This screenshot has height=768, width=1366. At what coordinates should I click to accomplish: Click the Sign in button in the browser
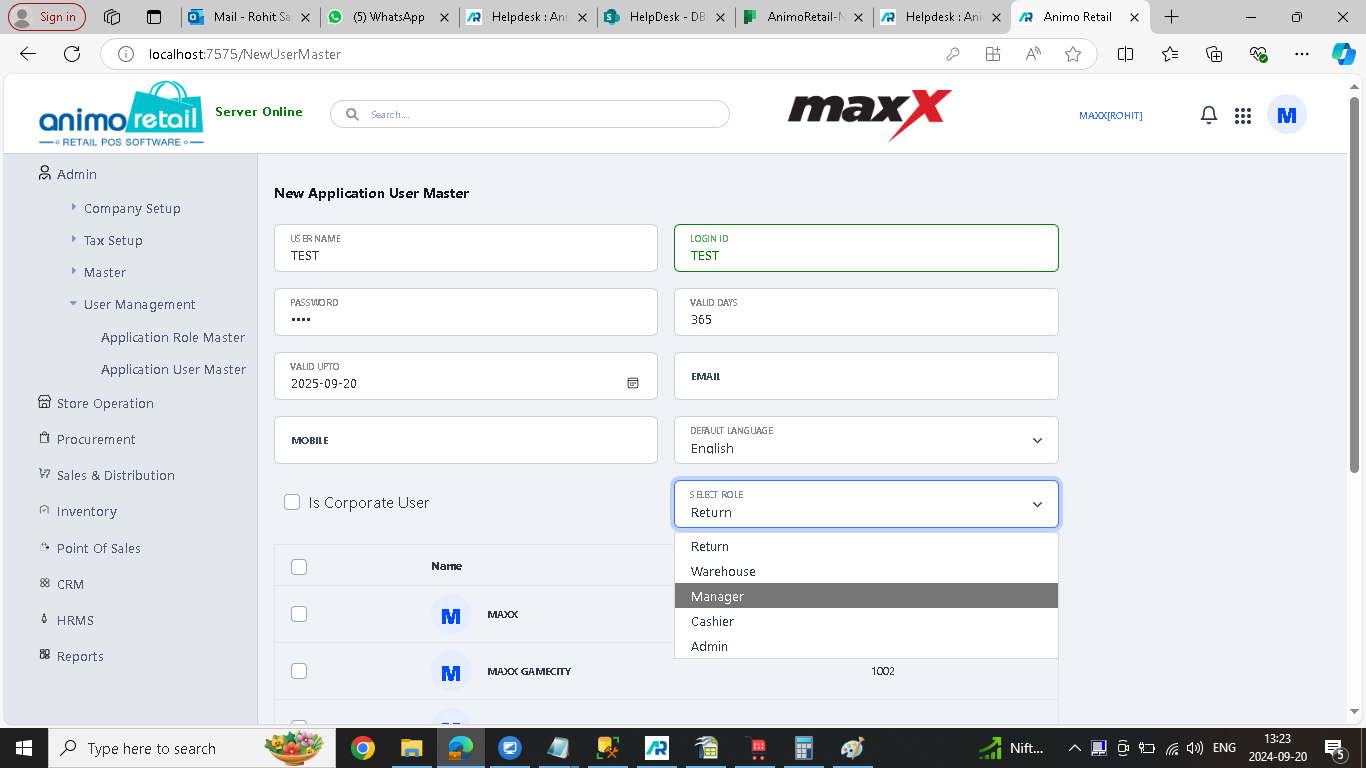point(47,17)
